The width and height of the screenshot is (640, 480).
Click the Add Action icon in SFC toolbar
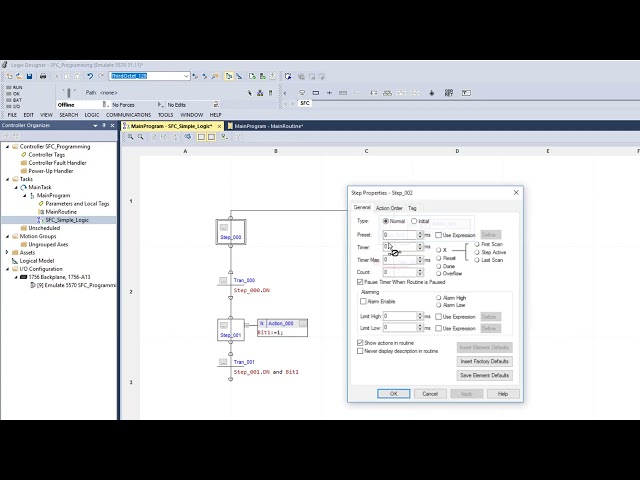pyautogui.click(x=343, y=93)
